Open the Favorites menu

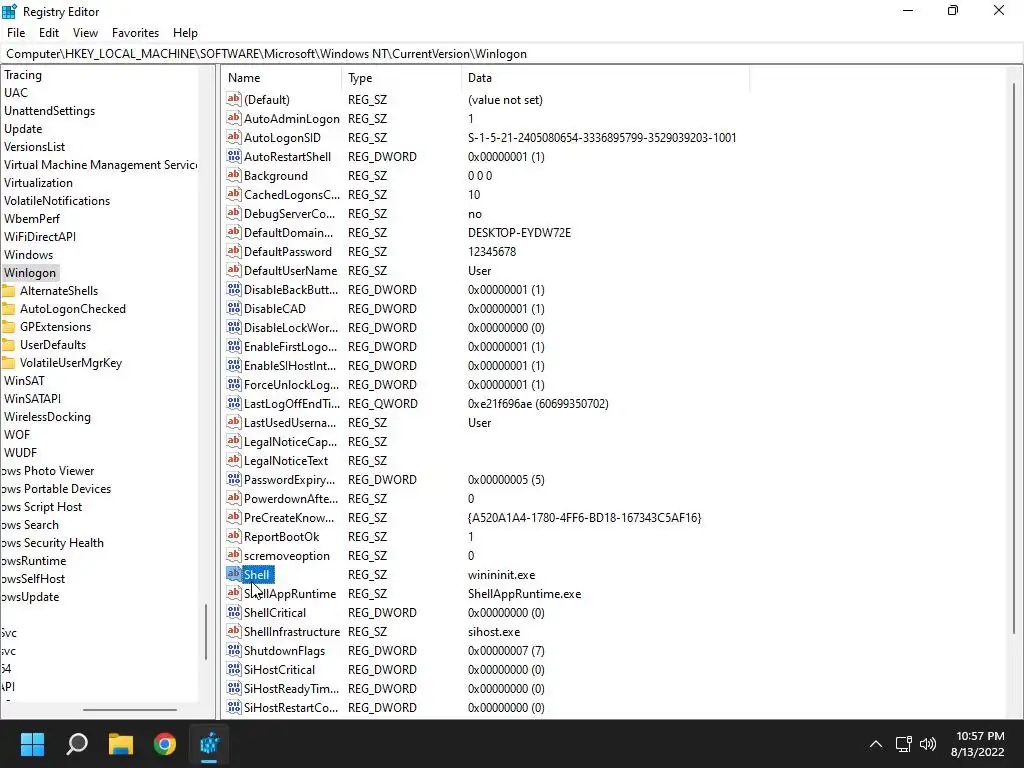(x=136, y=33)
